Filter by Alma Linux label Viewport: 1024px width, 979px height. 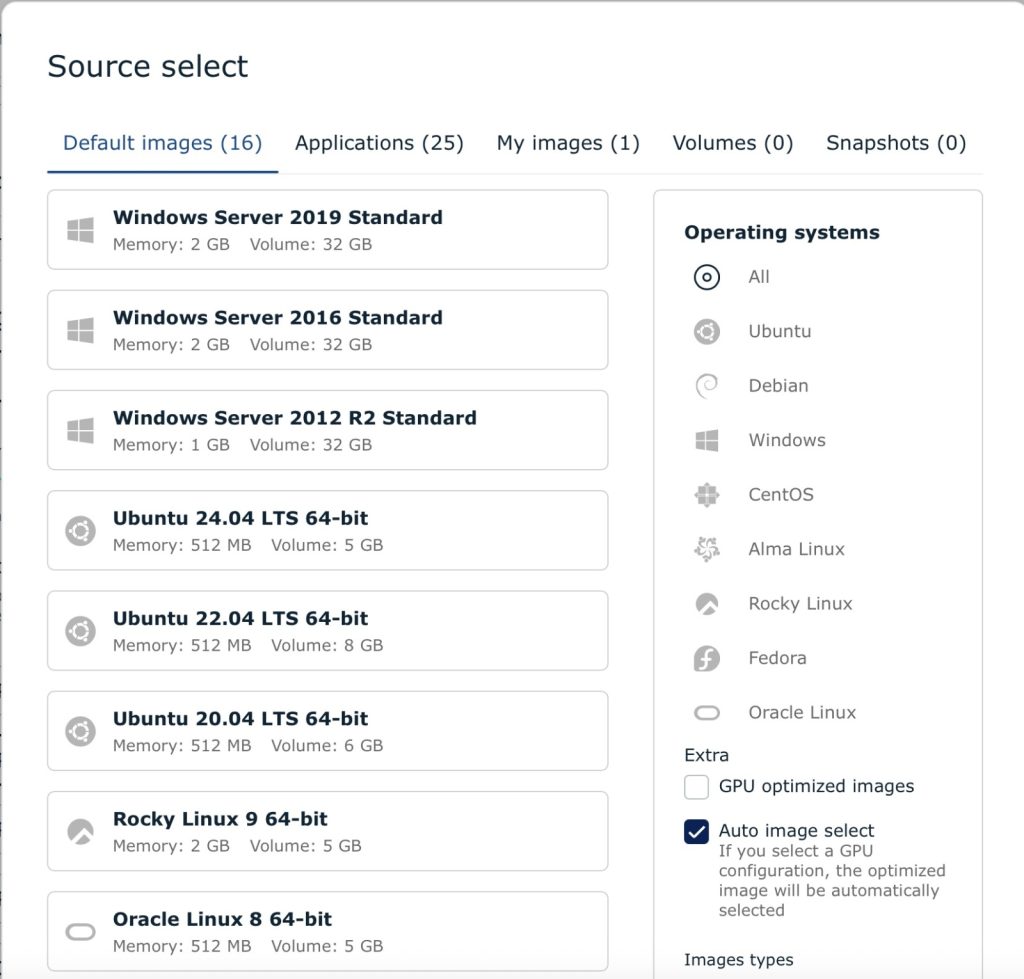coord(797,549)
